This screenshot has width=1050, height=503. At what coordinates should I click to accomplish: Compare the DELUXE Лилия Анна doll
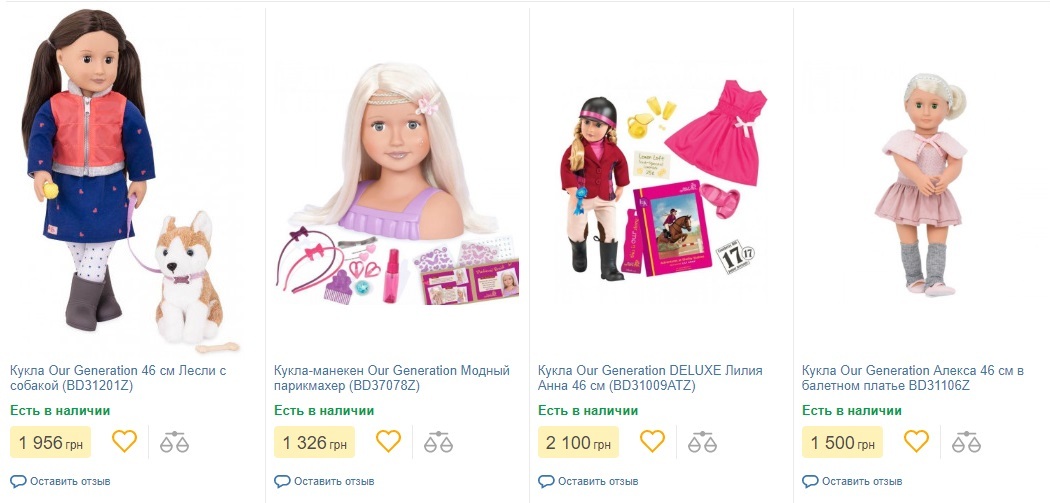(x=702, y=442)
